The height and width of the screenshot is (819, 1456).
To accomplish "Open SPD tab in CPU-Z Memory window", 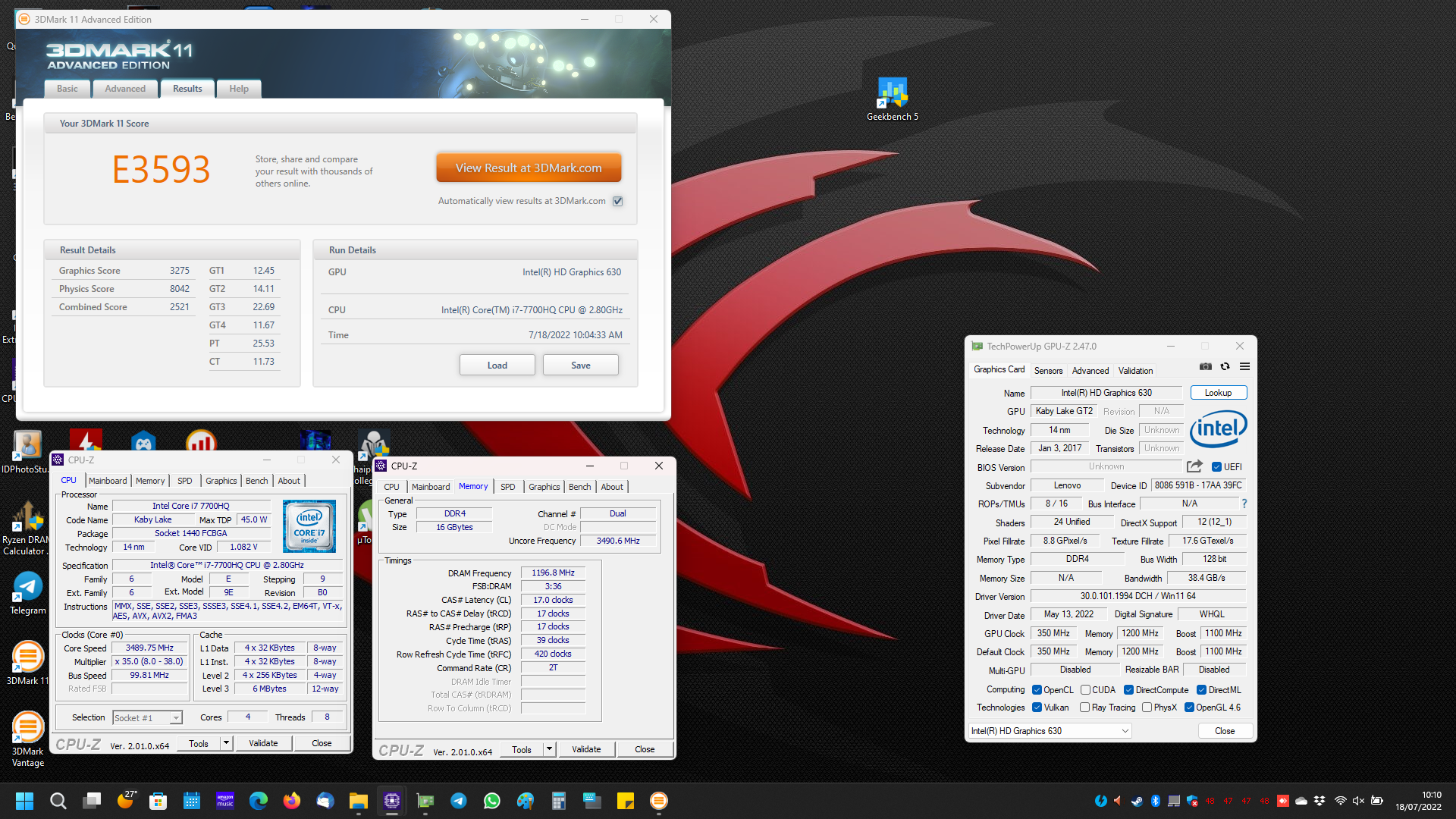I will pyautogui.click(x=508, y=487).
